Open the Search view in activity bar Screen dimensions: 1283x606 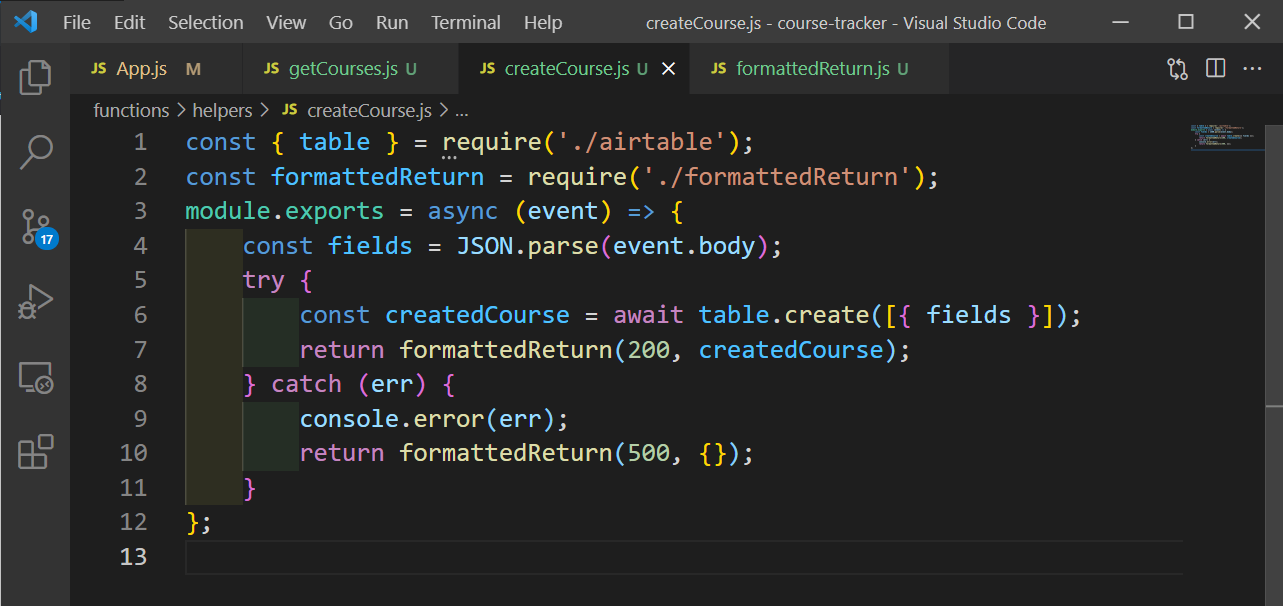pos(35,152)
